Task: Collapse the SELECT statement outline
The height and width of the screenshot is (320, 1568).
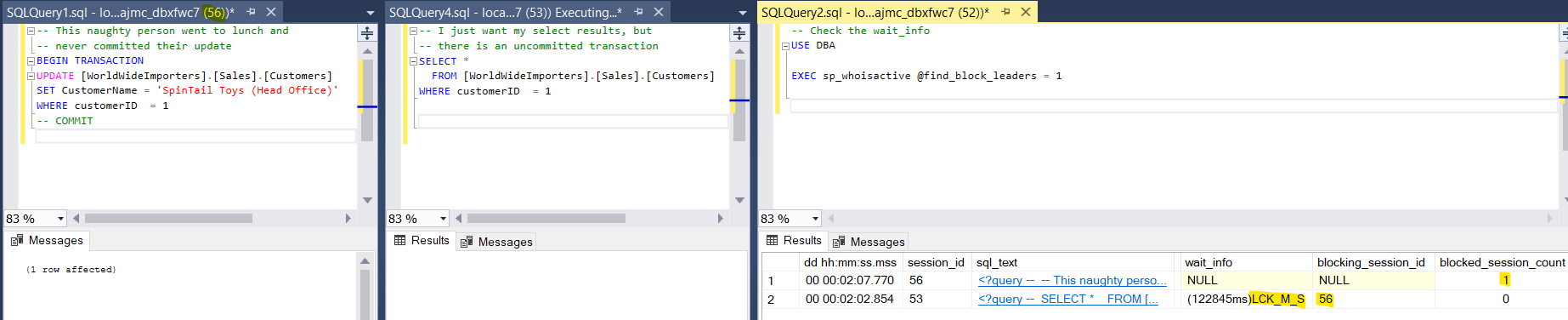Action: [x=413, y=61]
